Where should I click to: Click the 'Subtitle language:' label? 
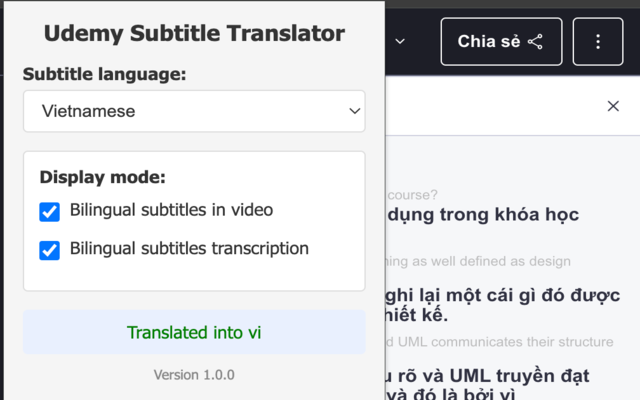pyautogui.click(x=105, y=74)
